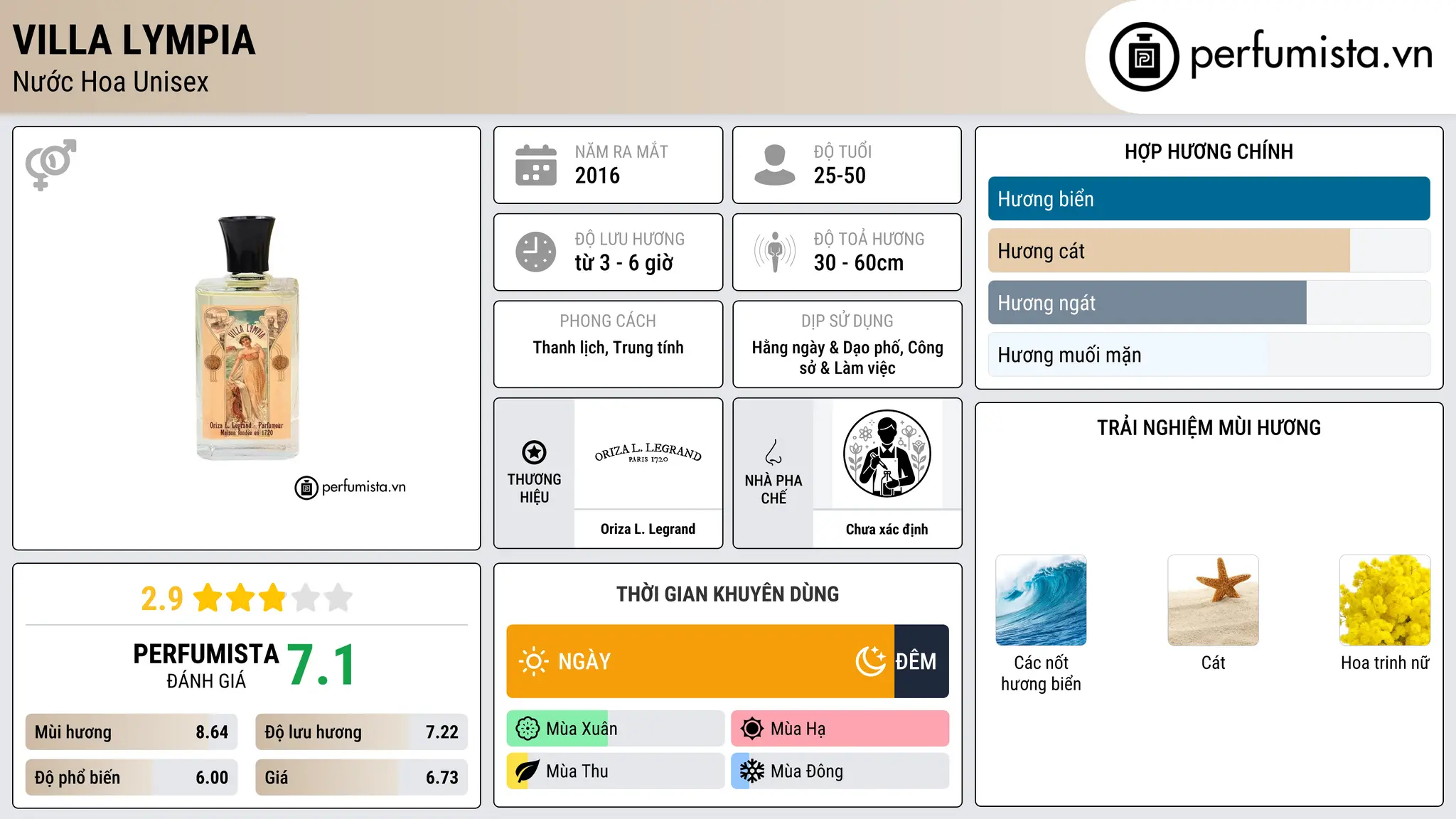The image size is (1456, 819).
Task: Click the sillage icon for Độ toả hương
Action: click(775, 252)
